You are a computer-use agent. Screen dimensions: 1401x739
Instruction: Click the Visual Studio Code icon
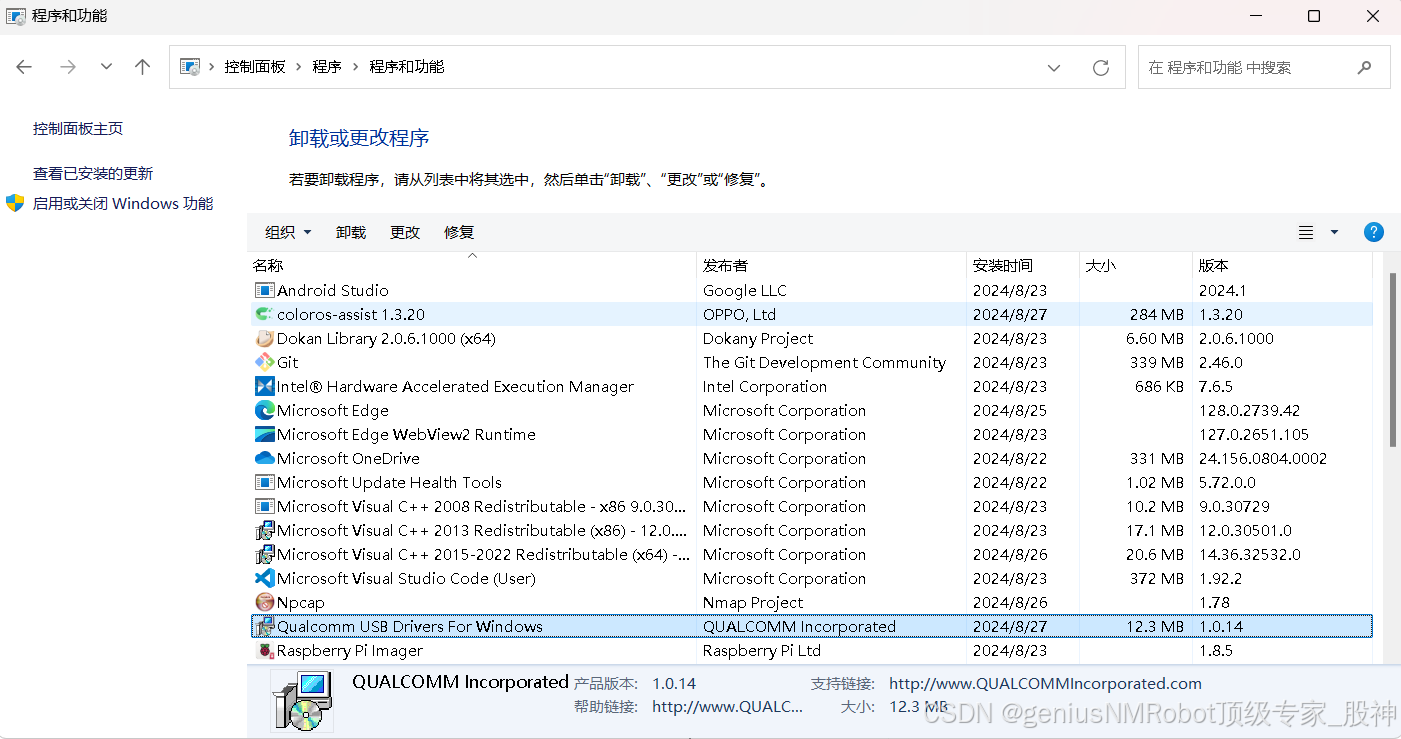tap(264, 578)
